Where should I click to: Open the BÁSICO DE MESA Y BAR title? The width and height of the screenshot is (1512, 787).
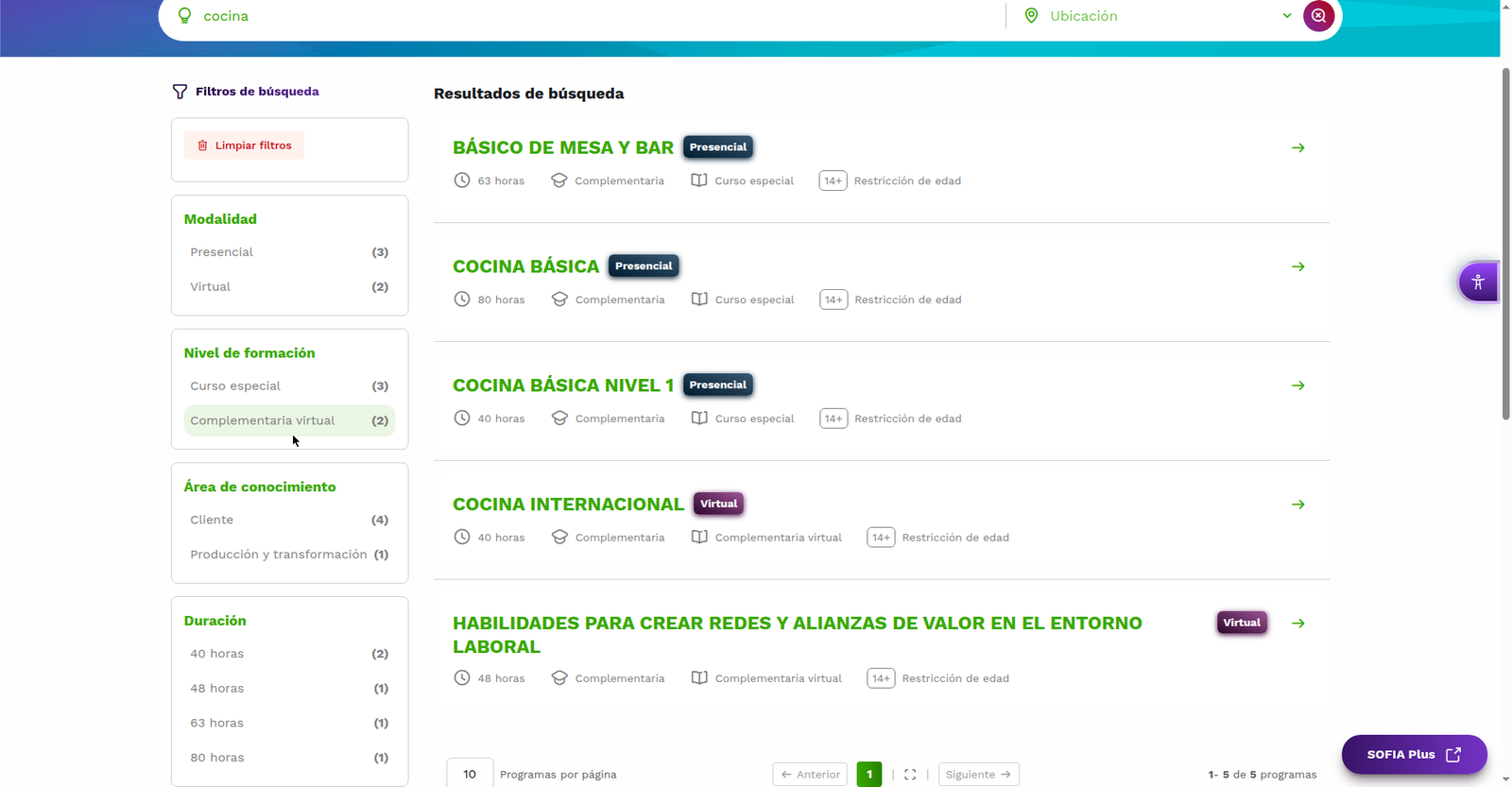[563, 147]
